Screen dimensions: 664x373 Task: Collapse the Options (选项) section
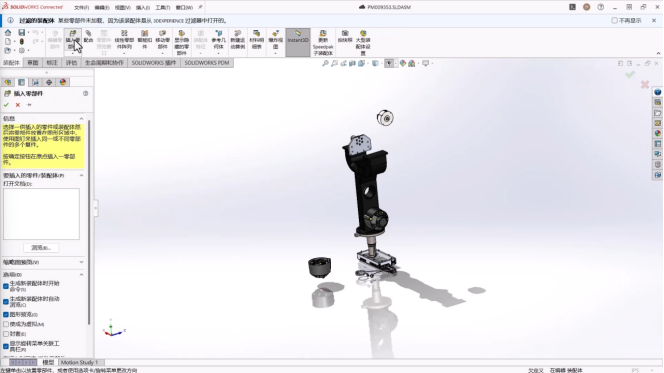(x=81, y=274)
